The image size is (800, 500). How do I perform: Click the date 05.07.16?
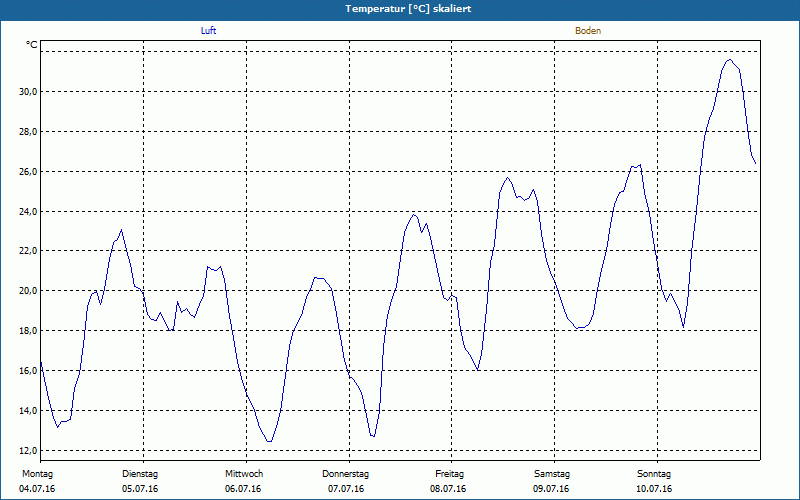[x=140, y=489]
